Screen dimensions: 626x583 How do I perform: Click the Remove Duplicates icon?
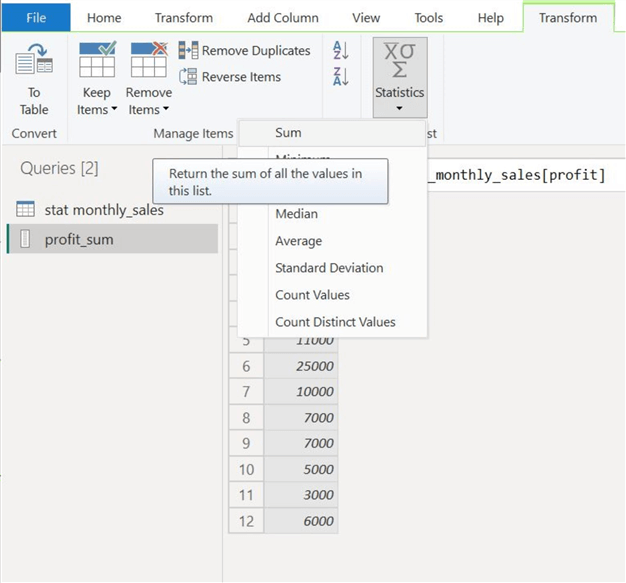[189, 51]
